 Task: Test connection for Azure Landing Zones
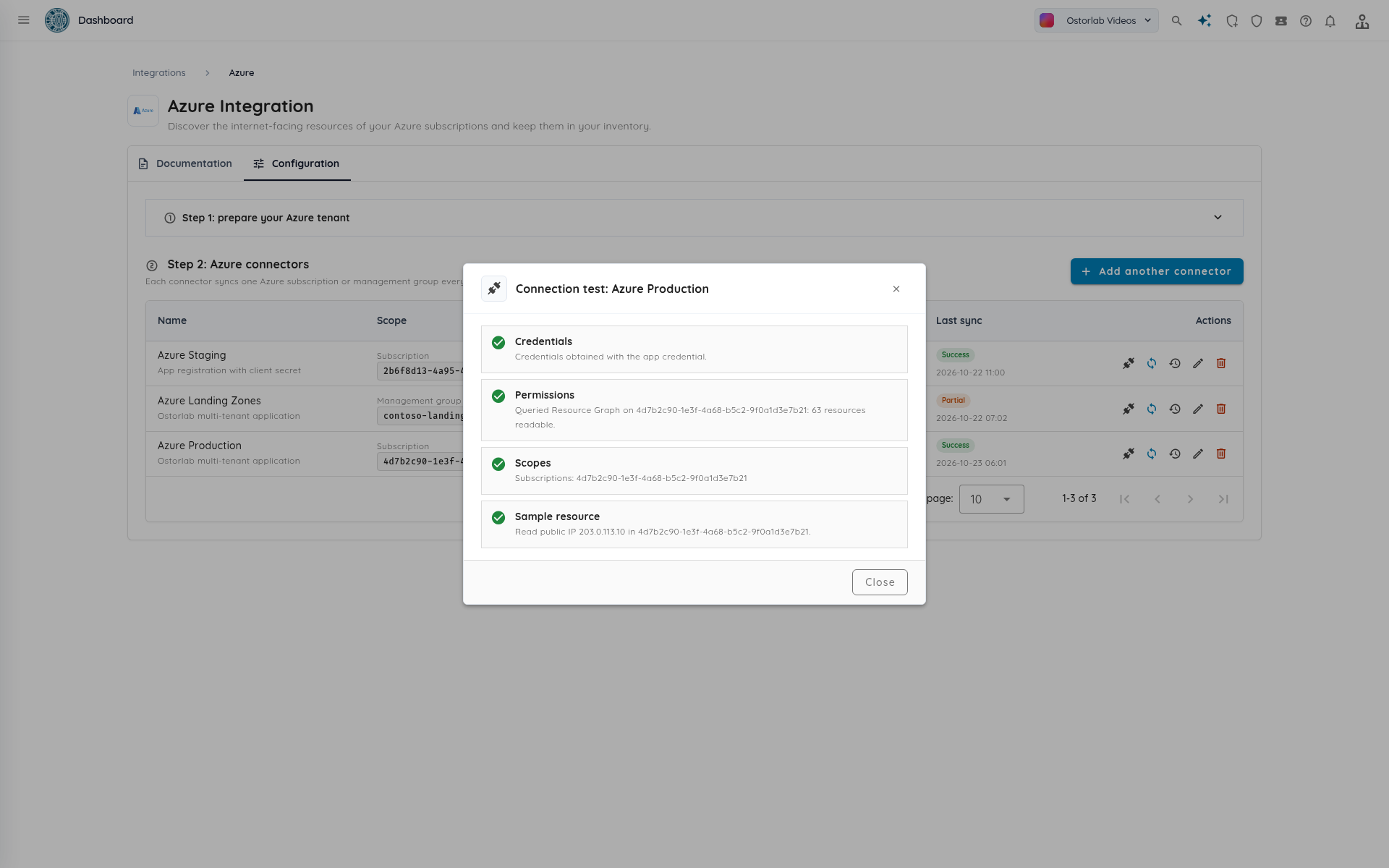pyautogui.click(x=1129, y=409)
